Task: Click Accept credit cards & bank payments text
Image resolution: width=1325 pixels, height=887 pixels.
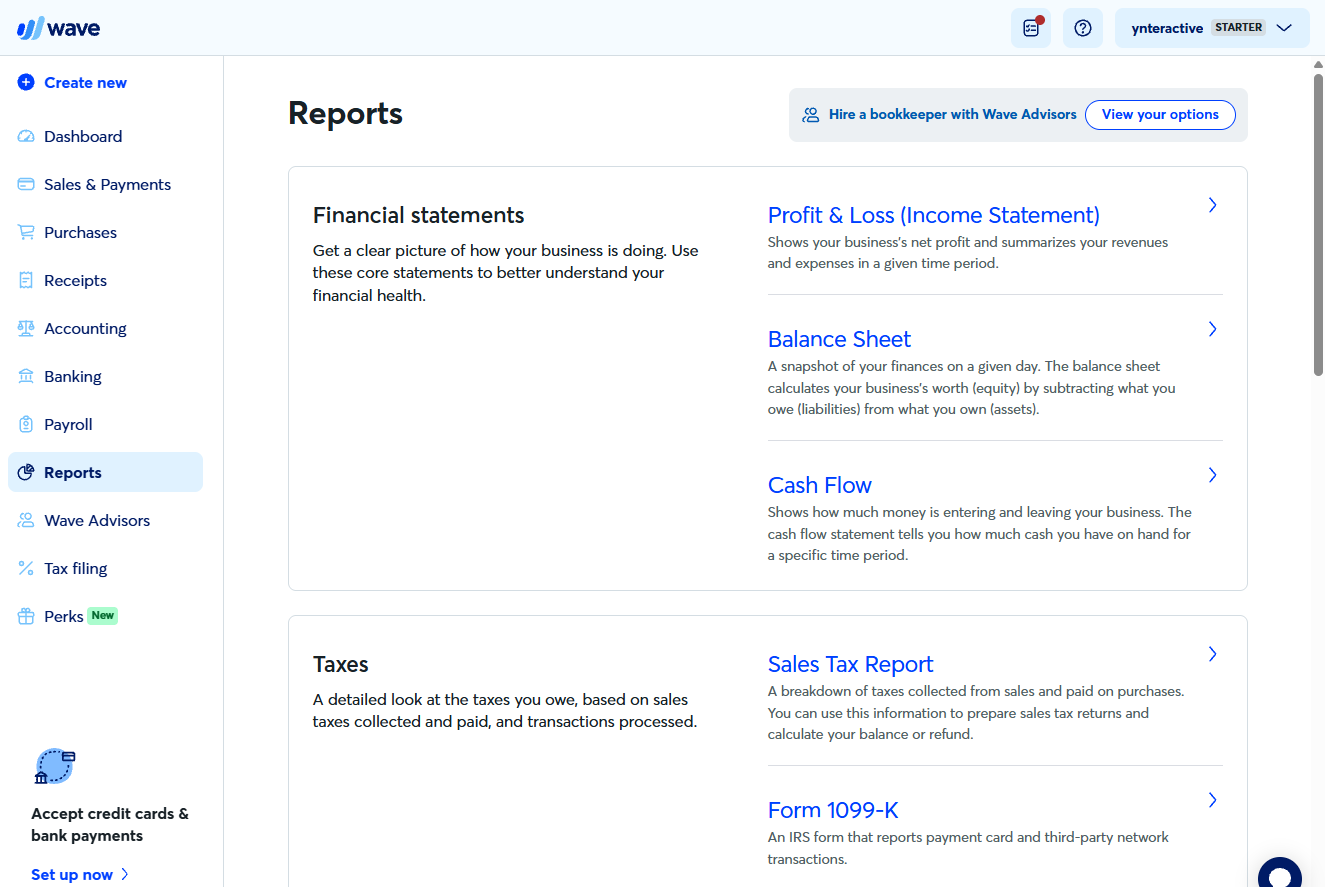Action: [110, 825]
